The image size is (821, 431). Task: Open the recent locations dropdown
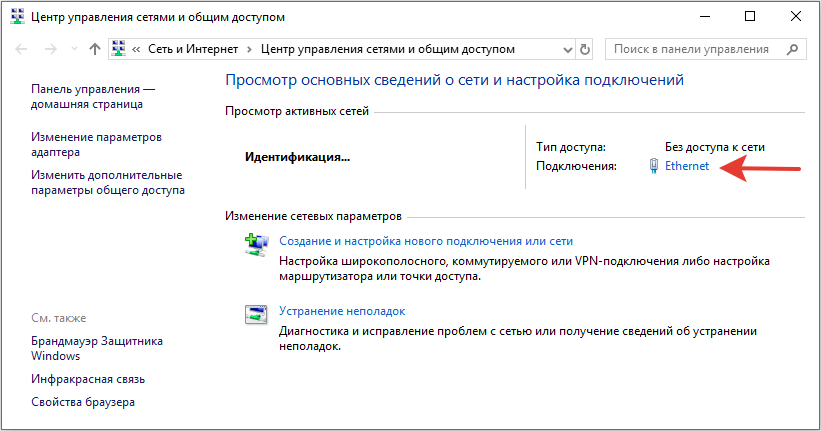[x=73, y=49]
